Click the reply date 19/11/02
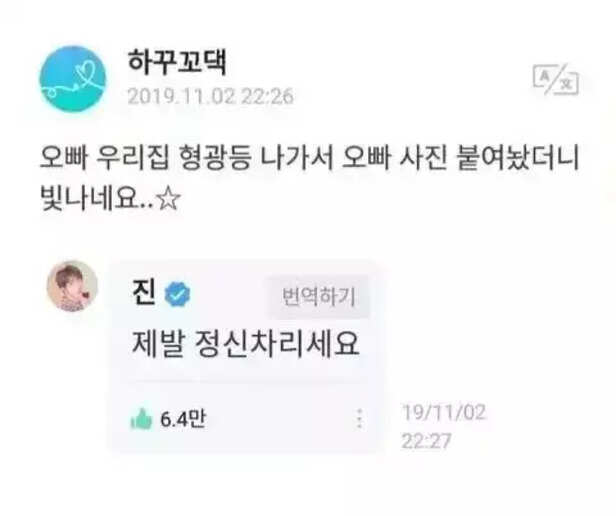 (x=444, y=412)
